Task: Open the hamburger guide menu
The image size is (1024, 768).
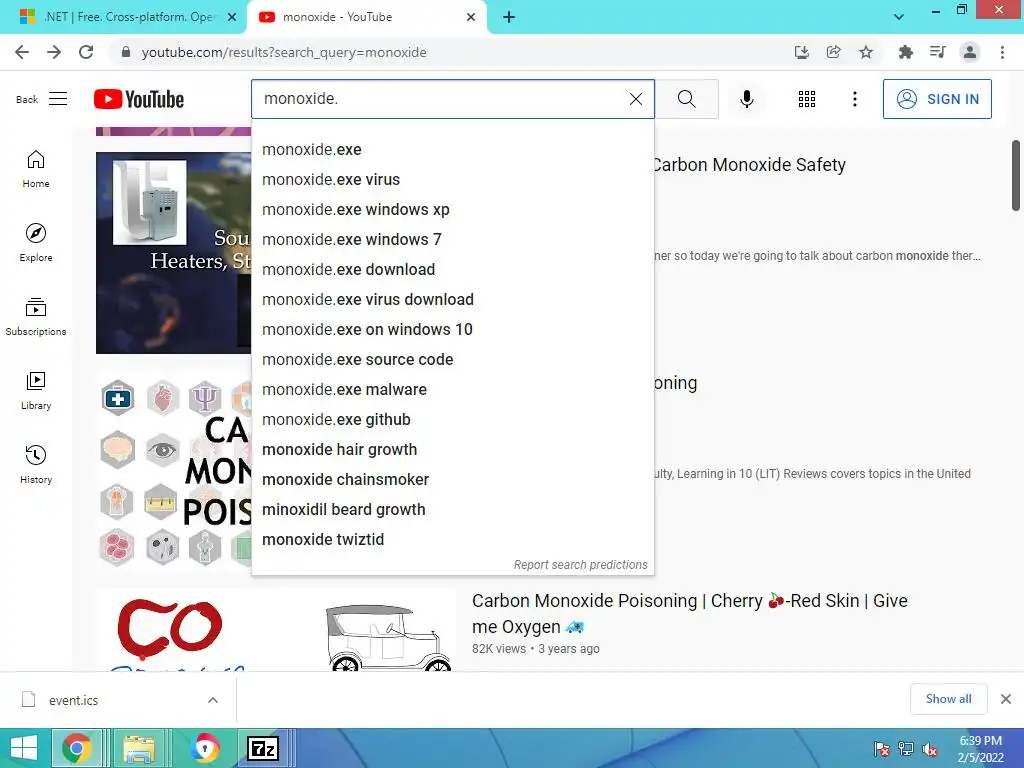Action: (x=58, y=99)
